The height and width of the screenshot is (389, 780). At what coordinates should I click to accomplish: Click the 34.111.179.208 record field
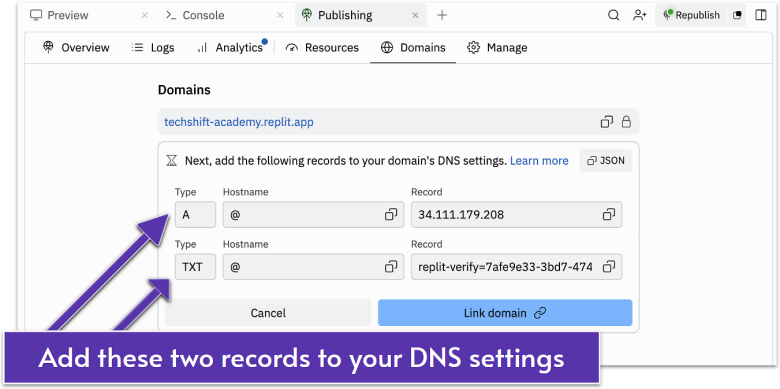(516, 214)
